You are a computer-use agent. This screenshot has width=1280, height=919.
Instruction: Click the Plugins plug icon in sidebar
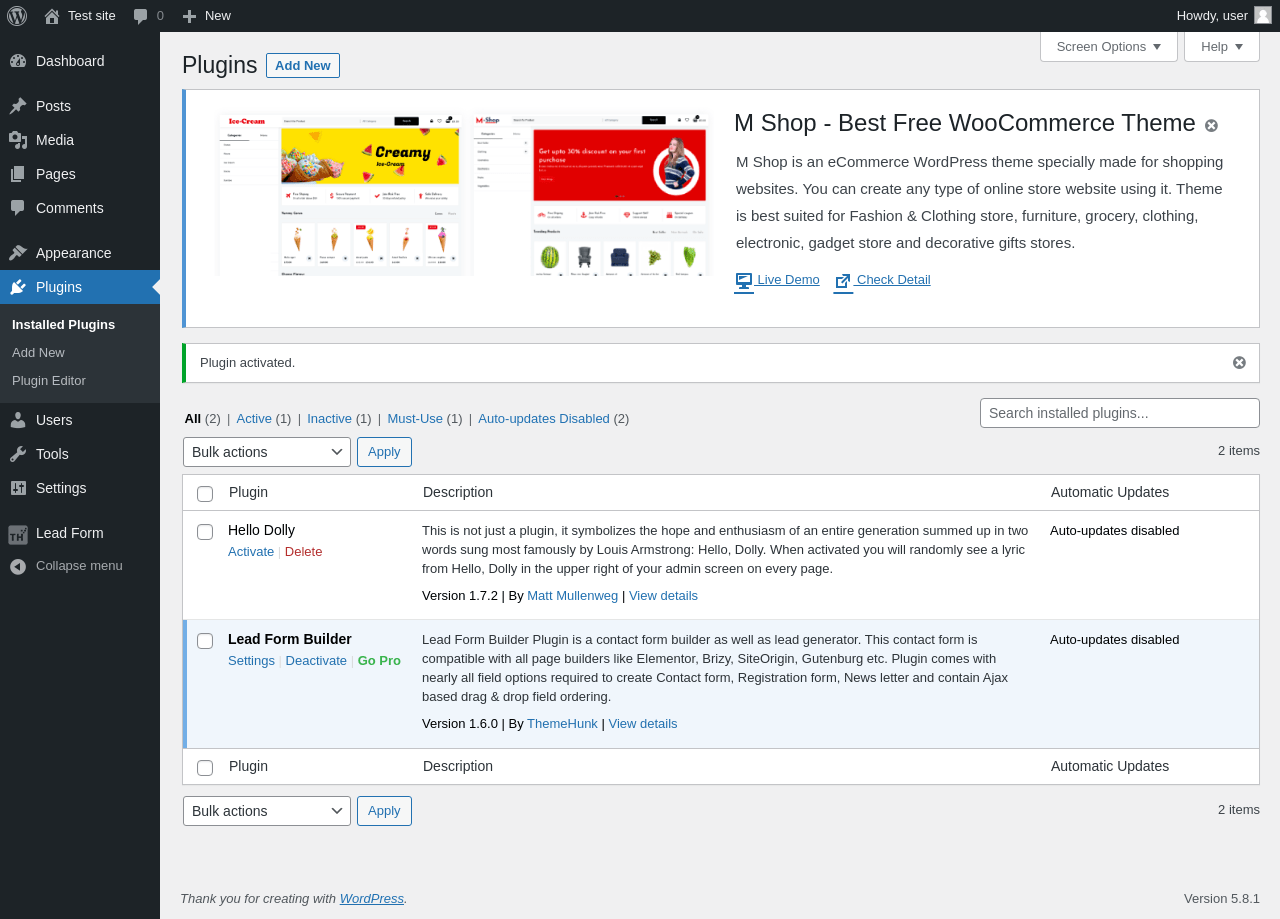click(x=18, y=287)
